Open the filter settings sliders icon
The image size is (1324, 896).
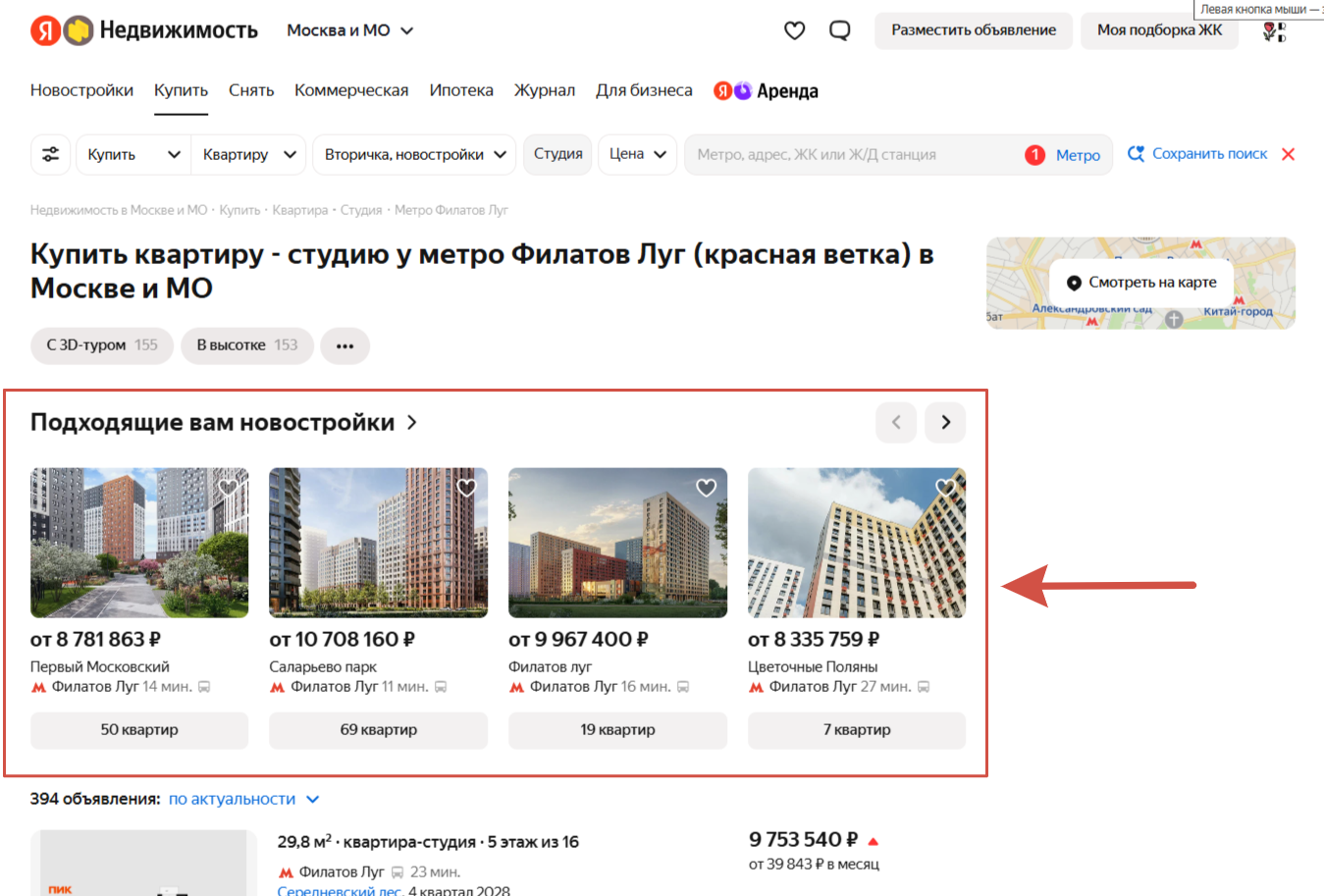[x=50, y=154]
